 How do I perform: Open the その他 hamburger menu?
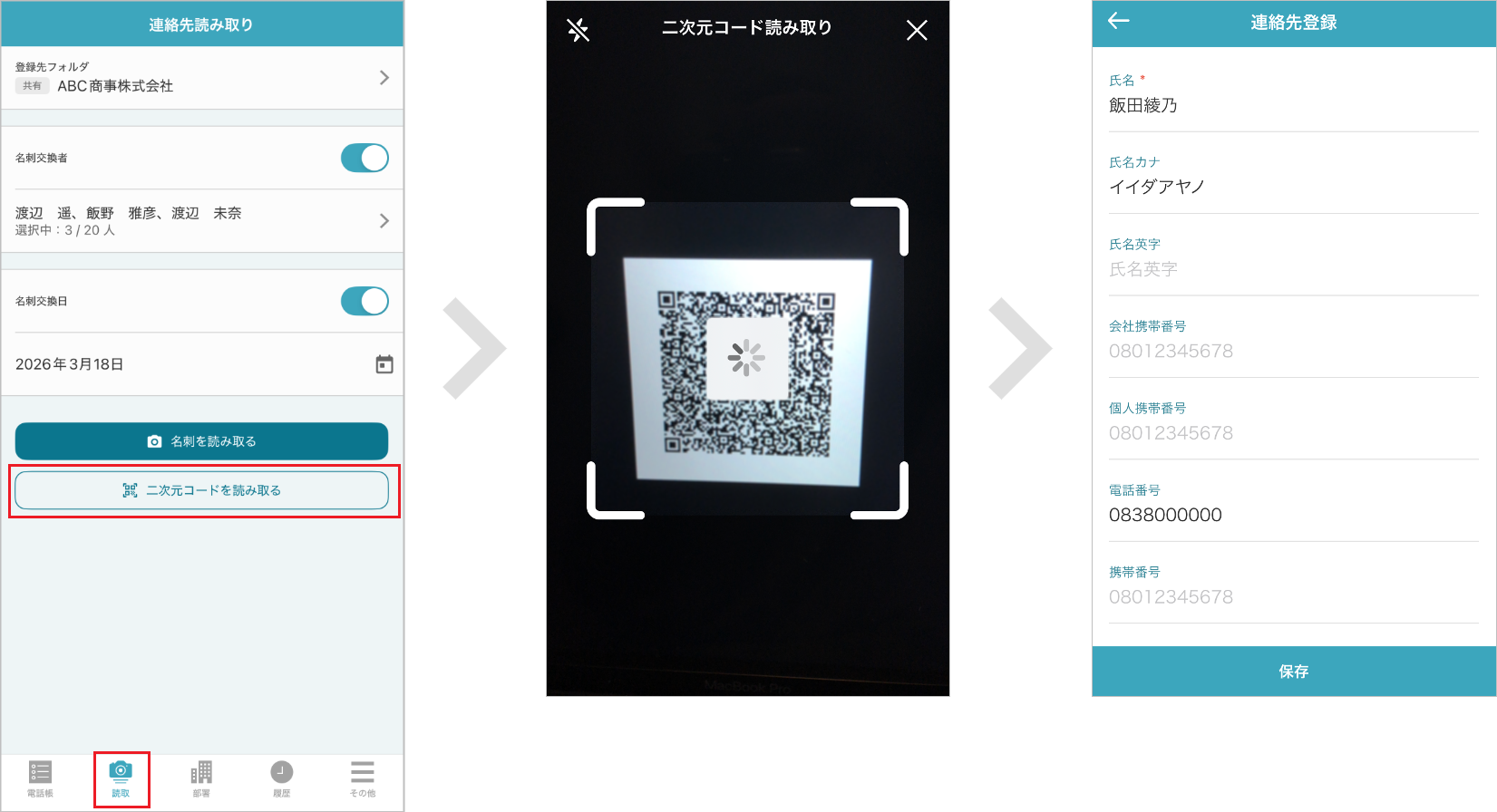pyautogui.click(x=363, y=778)
